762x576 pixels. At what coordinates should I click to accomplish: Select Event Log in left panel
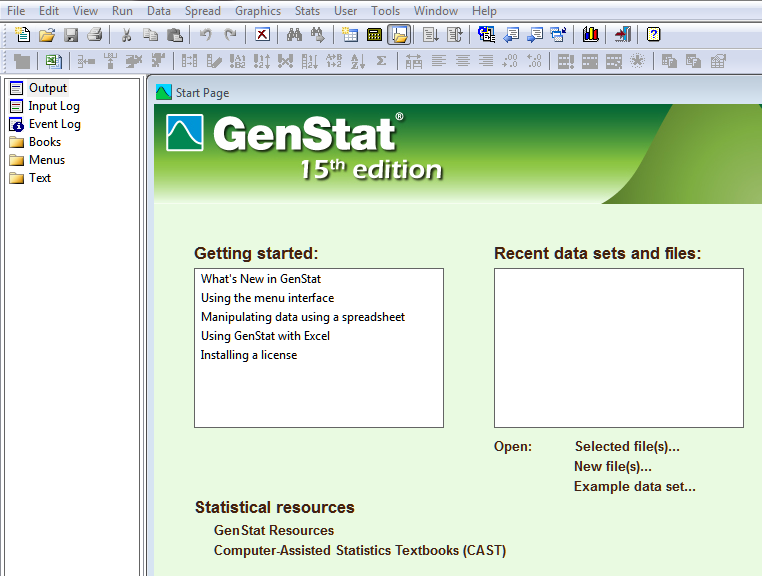point(54,124)
